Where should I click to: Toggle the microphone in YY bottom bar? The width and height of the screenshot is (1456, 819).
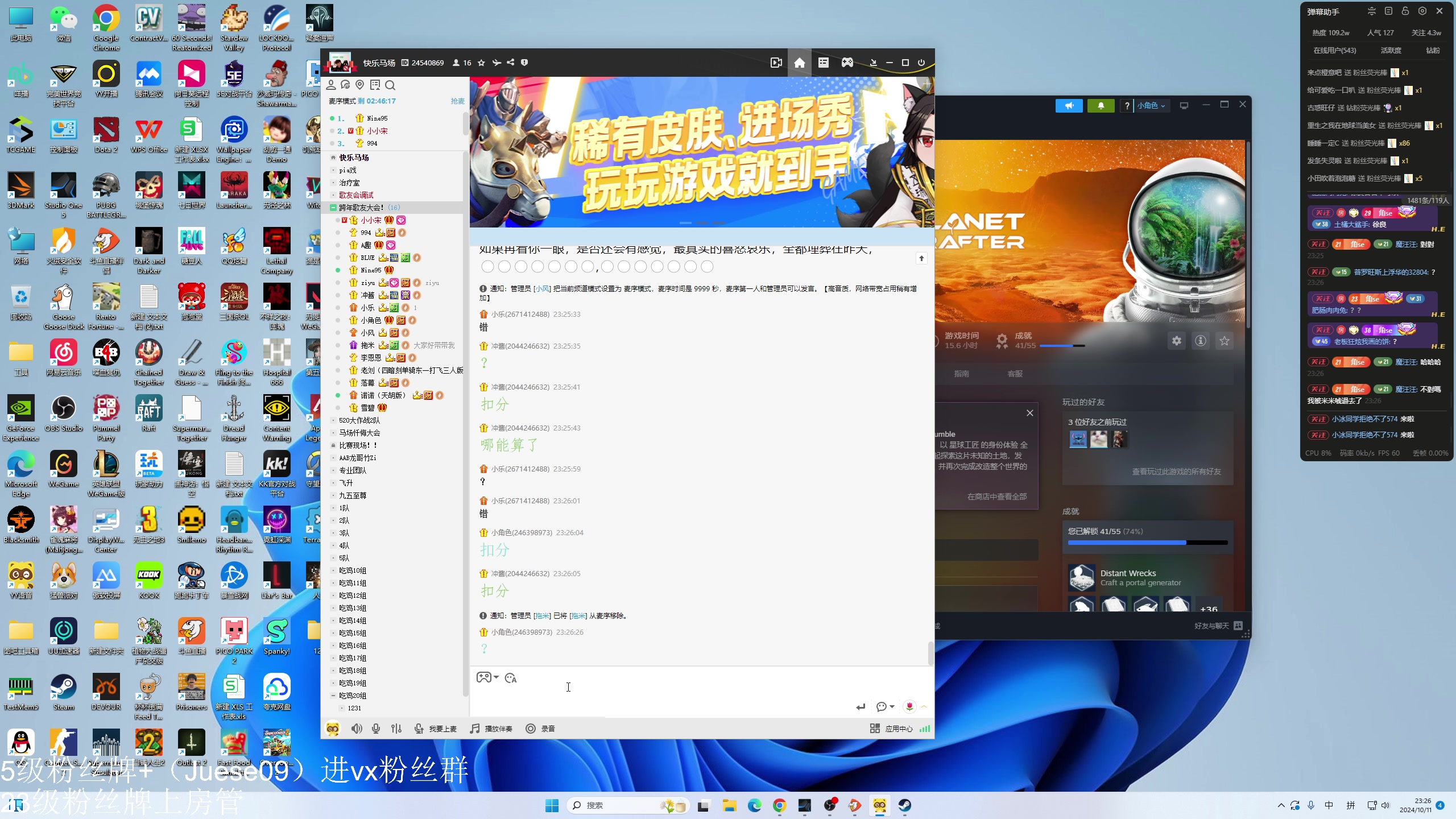click(x=376, y=729)
